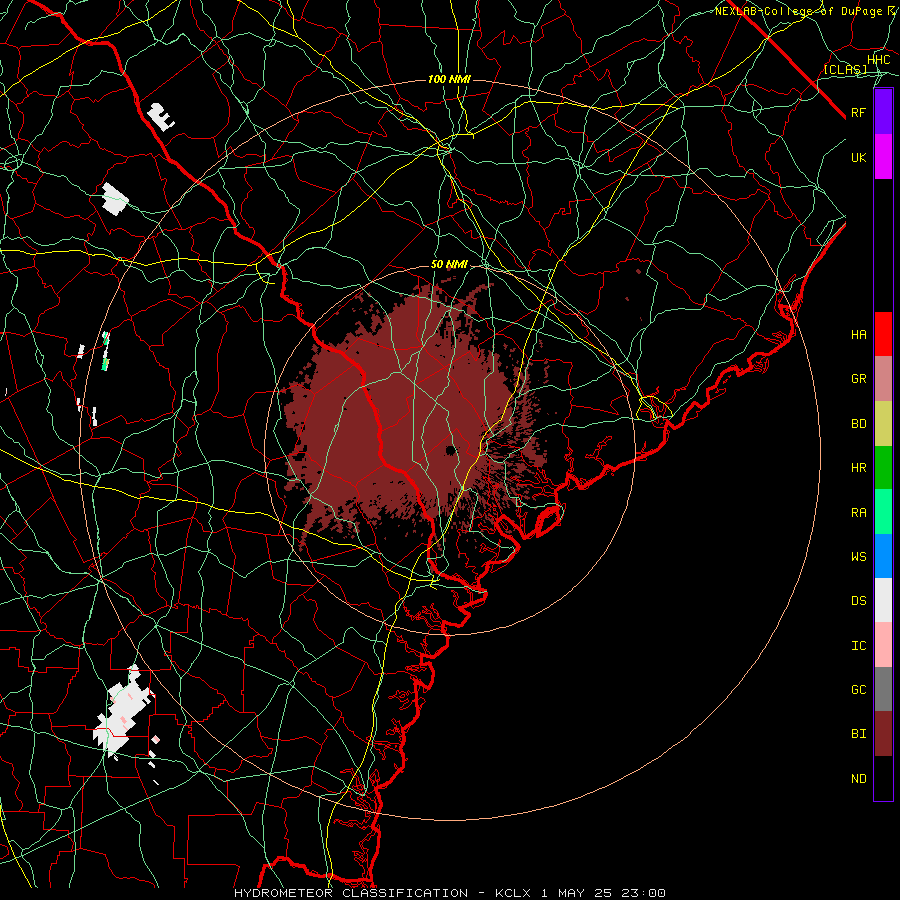This screenshot has height=900, width=900.
Task: Click the RA legend label
Action: click(x=858, y=513)
